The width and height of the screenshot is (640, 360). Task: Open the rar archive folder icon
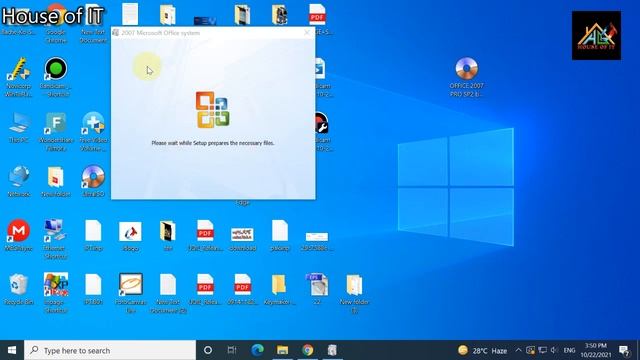point(168,231)
